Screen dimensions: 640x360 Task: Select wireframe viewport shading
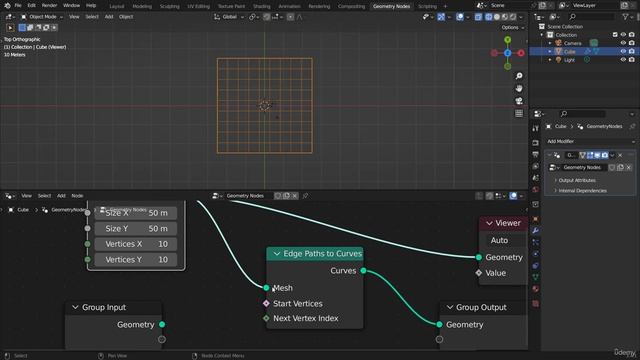489,17
